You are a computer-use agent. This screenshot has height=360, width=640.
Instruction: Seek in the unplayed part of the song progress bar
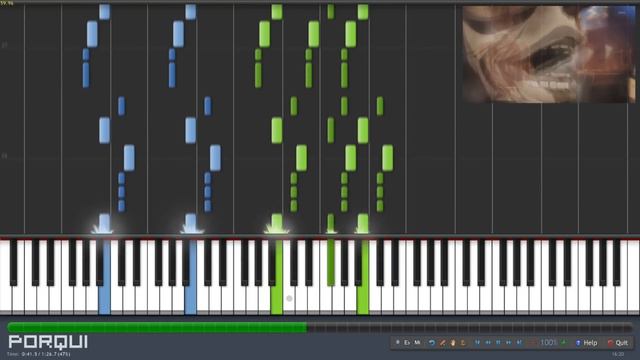coord(469,327)
